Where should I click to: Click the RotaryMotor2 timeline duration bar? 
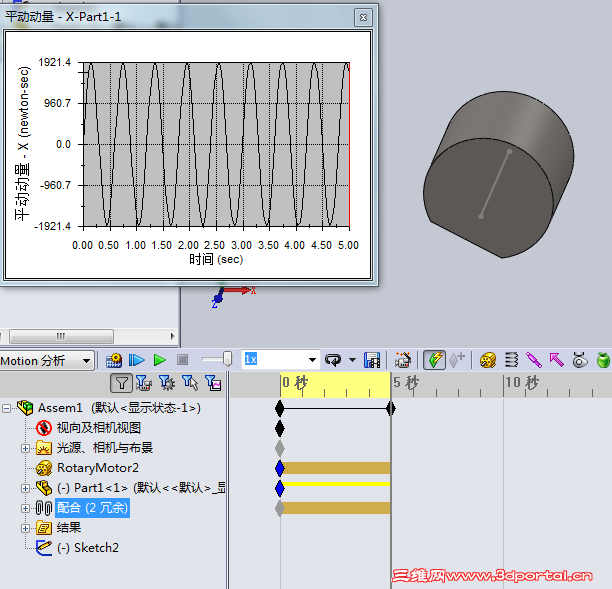pos(336,468)
